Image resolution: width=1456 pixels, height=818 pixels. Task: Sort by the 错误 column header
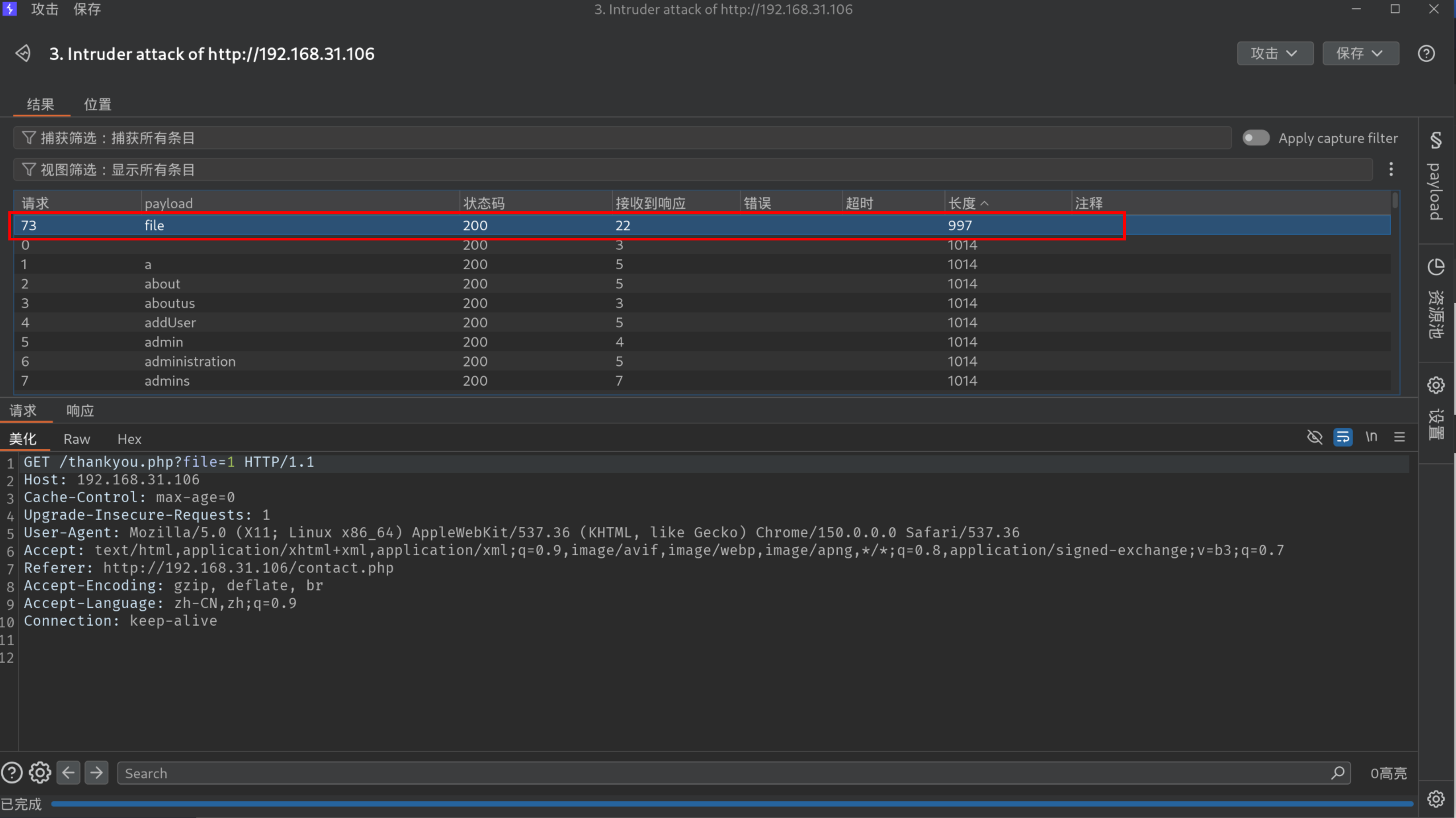pyautogui.click(x=791, y=203)
